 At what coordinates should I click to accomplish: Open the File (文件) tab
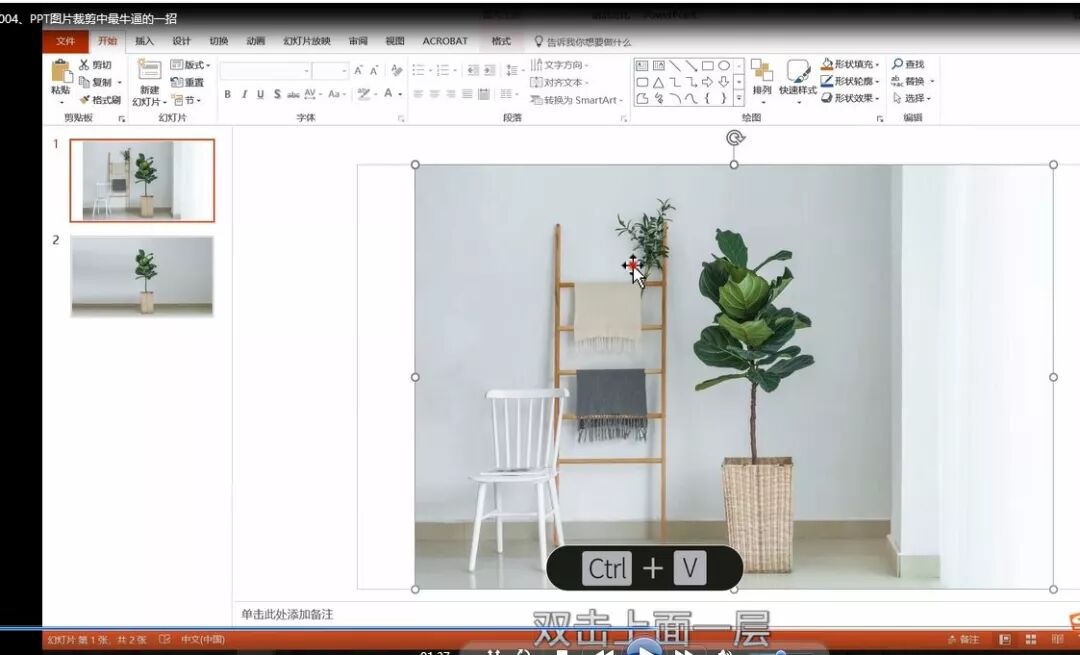tap(65, 41)
